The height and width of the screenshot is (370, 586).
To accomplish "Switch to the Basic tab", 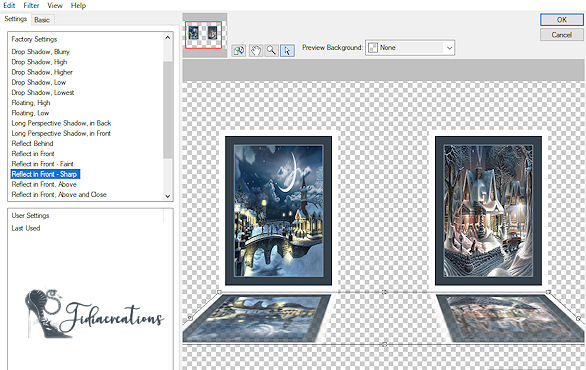I will 42,20.
